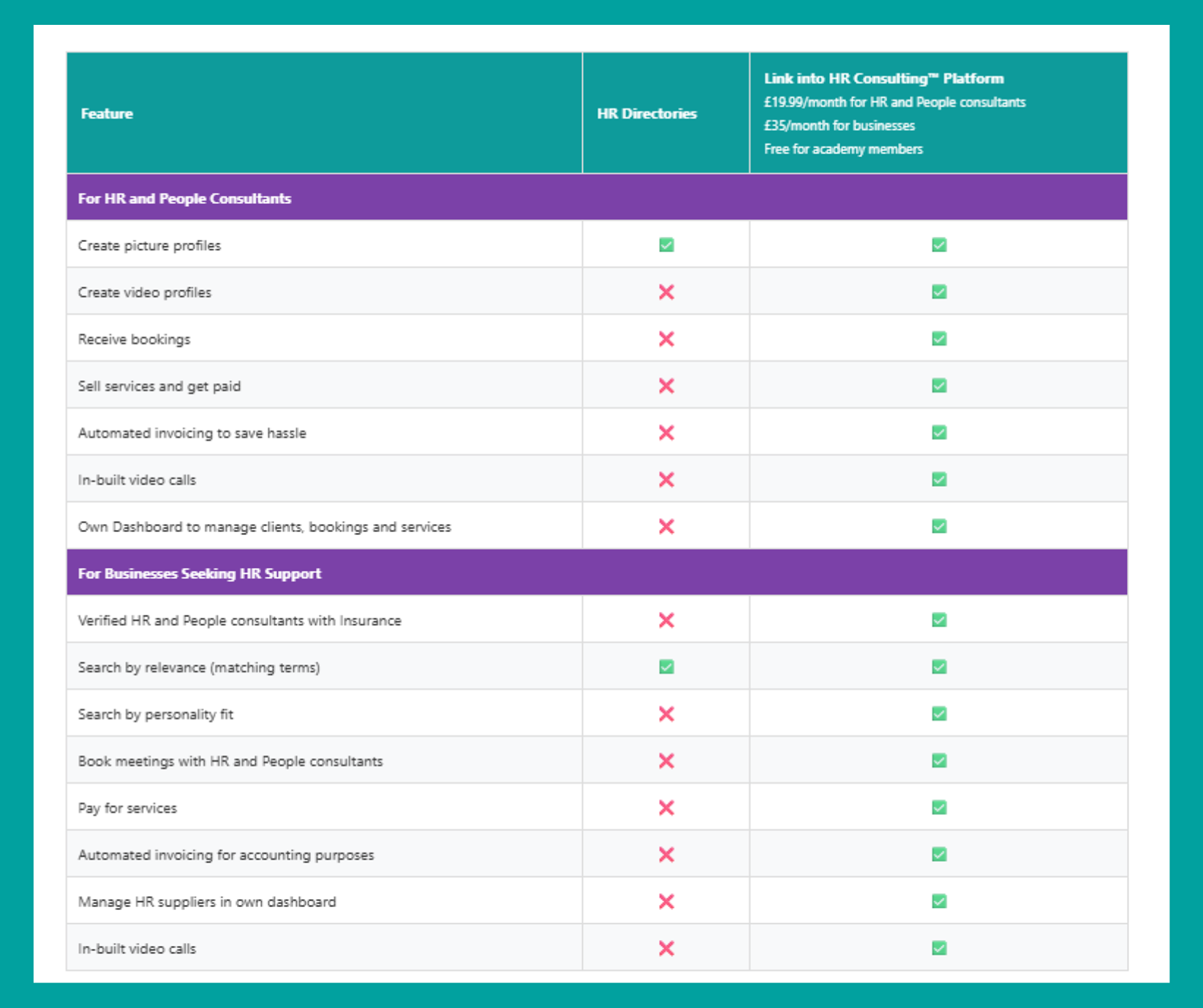
Task: Click green checkmark for Verified HR and People consultants
Action: point(939,620)
